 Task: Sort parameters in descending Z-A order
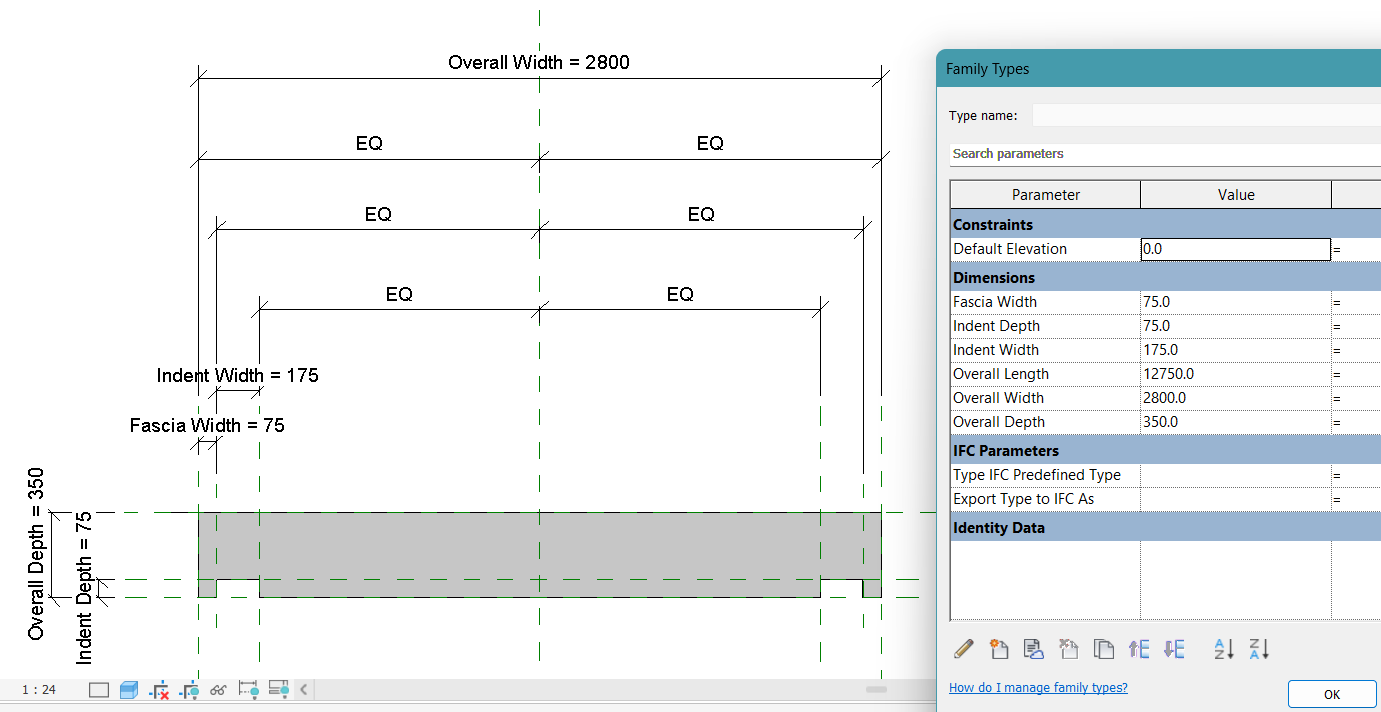click(1259, 649)
